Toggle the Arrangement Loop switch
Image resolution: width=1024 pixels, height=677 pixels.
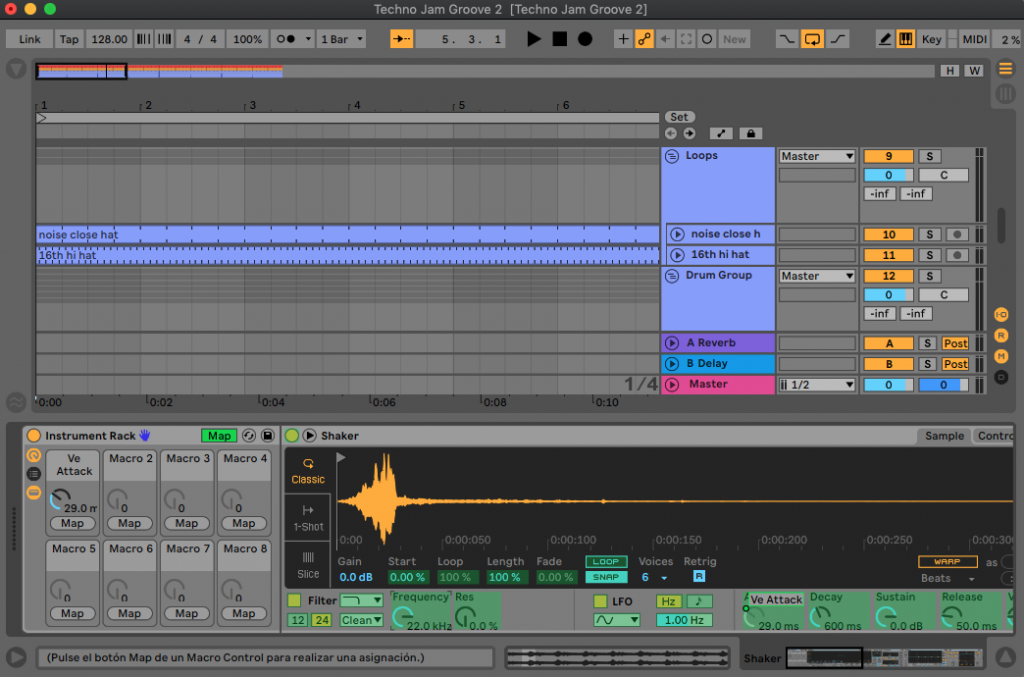coord(812,39)
